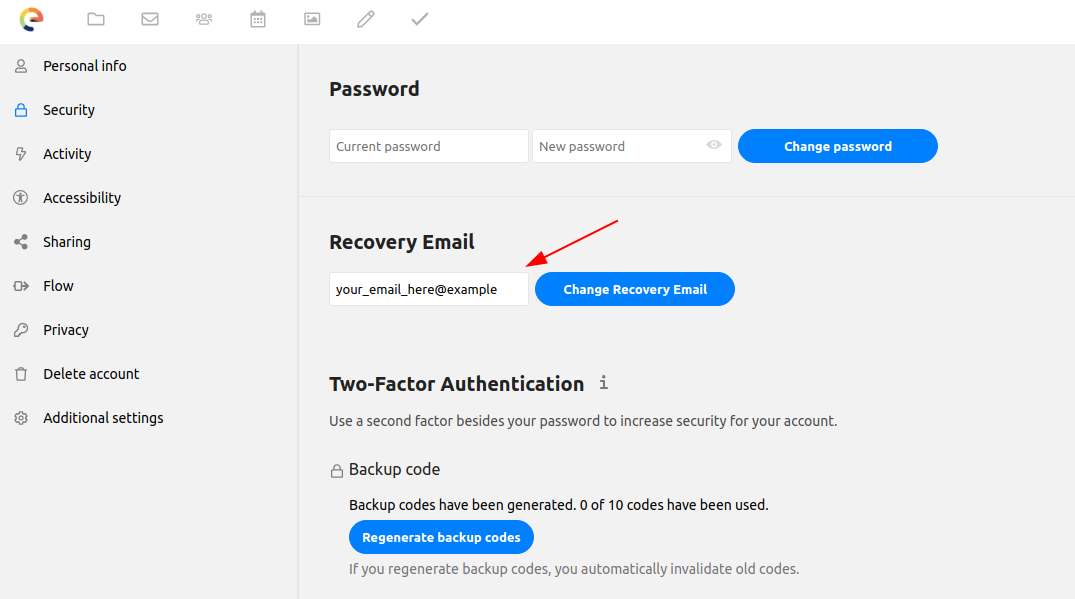Open the Privacy settings section
1075x599 pixels.
pos(66,329)
